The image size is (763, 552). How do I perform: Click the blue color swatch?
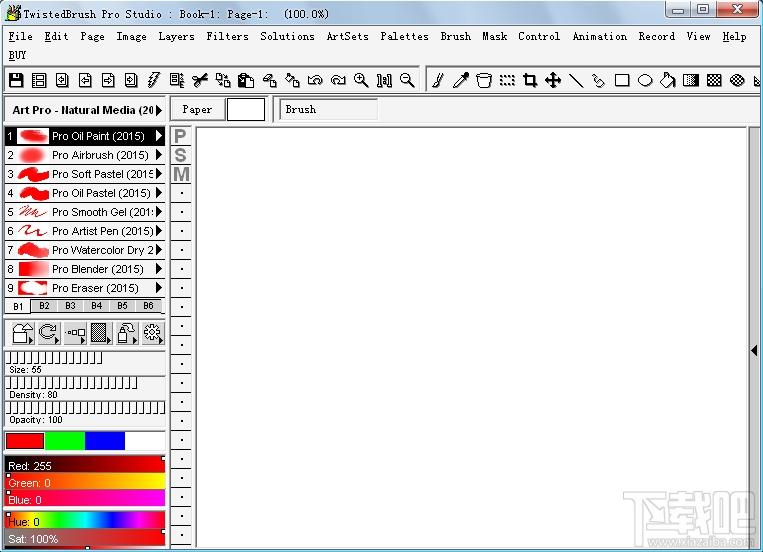pyautogui.click(x=105, y=441)
